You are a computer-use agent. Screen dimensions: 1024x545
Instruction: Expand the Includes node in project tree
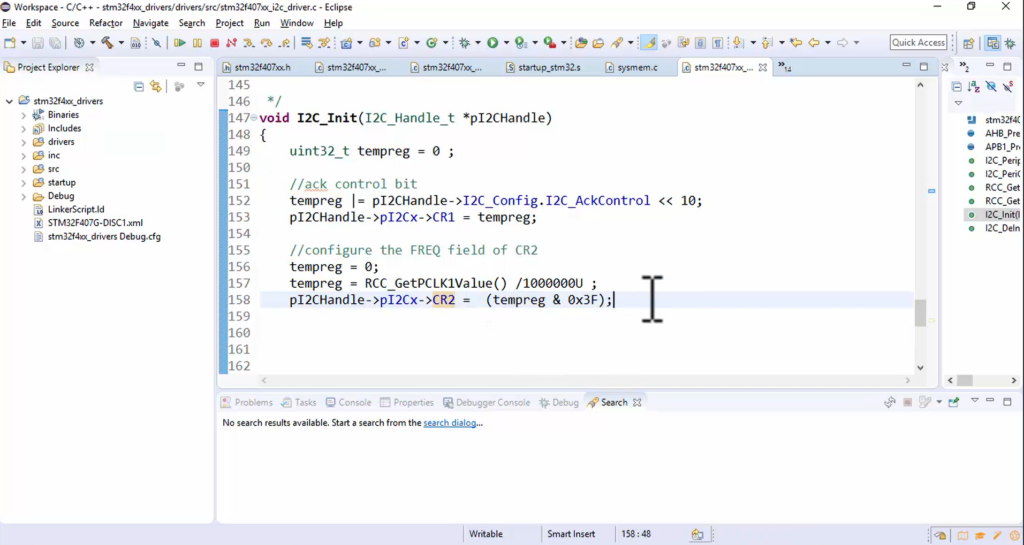(x=24, y=128)
